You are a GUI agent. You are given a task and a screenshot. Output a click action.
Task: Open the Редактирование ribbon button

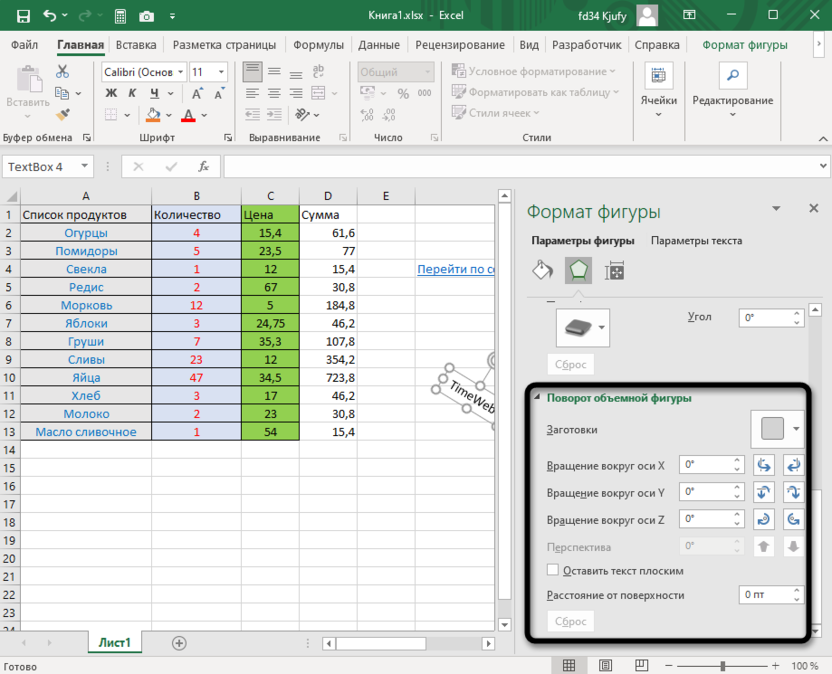[733, 88]
